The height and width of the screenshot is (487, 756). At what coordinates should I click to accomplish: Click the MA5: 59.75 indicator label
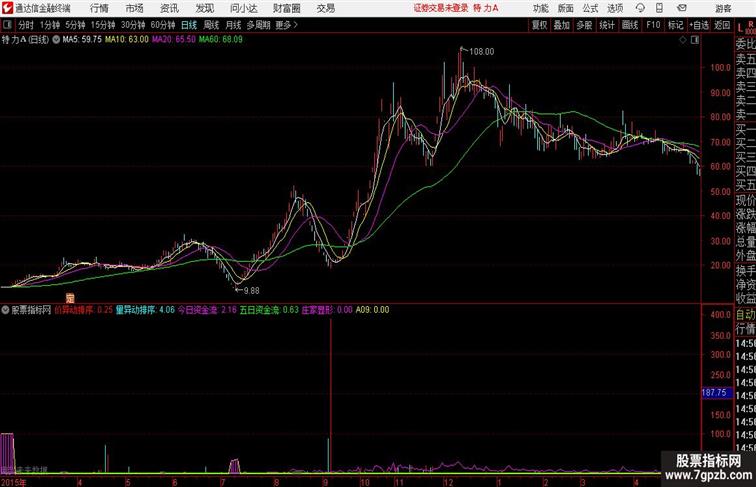[82, 40]
